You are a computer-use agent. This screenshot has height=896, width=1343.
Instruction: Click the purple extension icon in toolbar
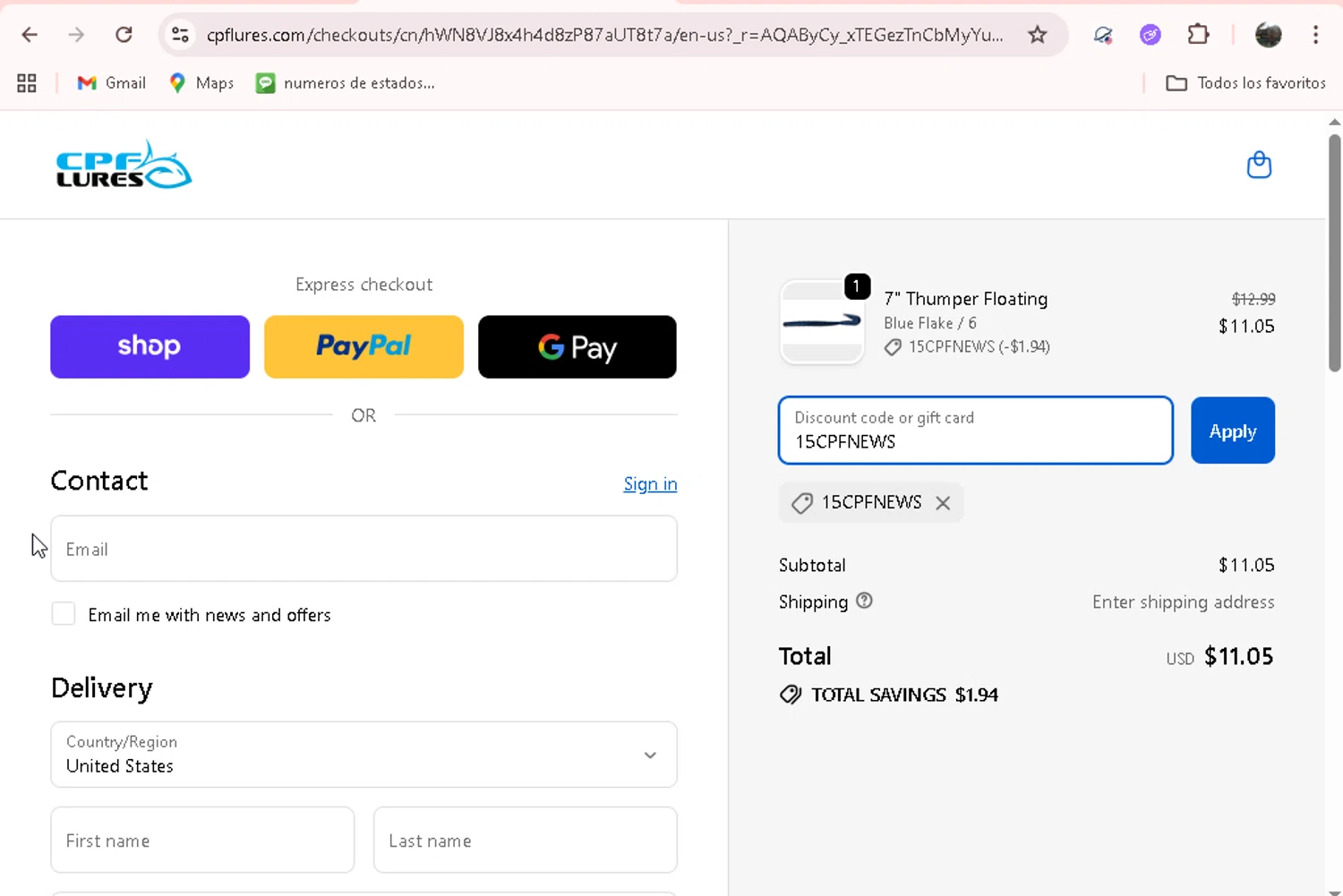tap(1151, 35)
